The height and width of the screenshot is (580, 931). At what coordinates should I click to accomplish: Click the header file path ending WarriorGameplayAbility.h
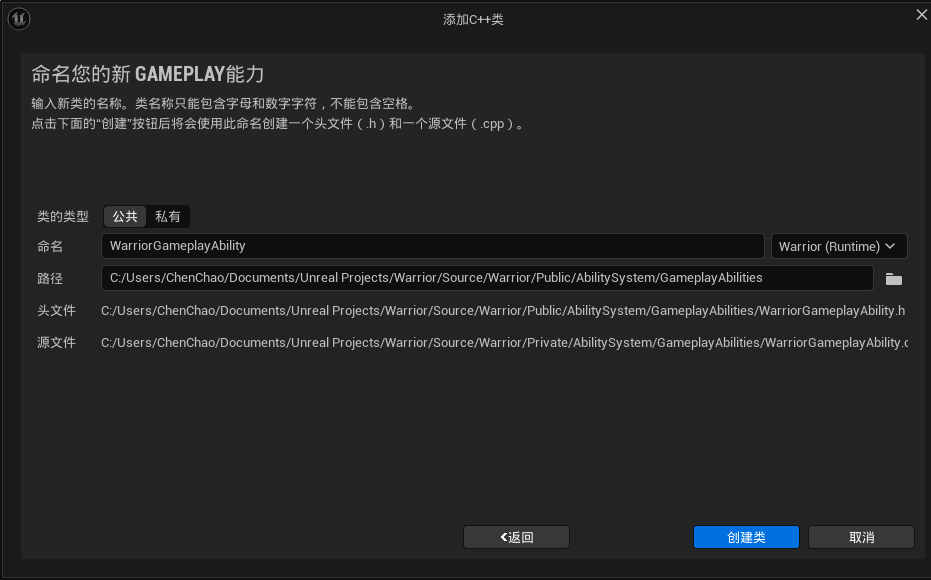click(503, 310)
